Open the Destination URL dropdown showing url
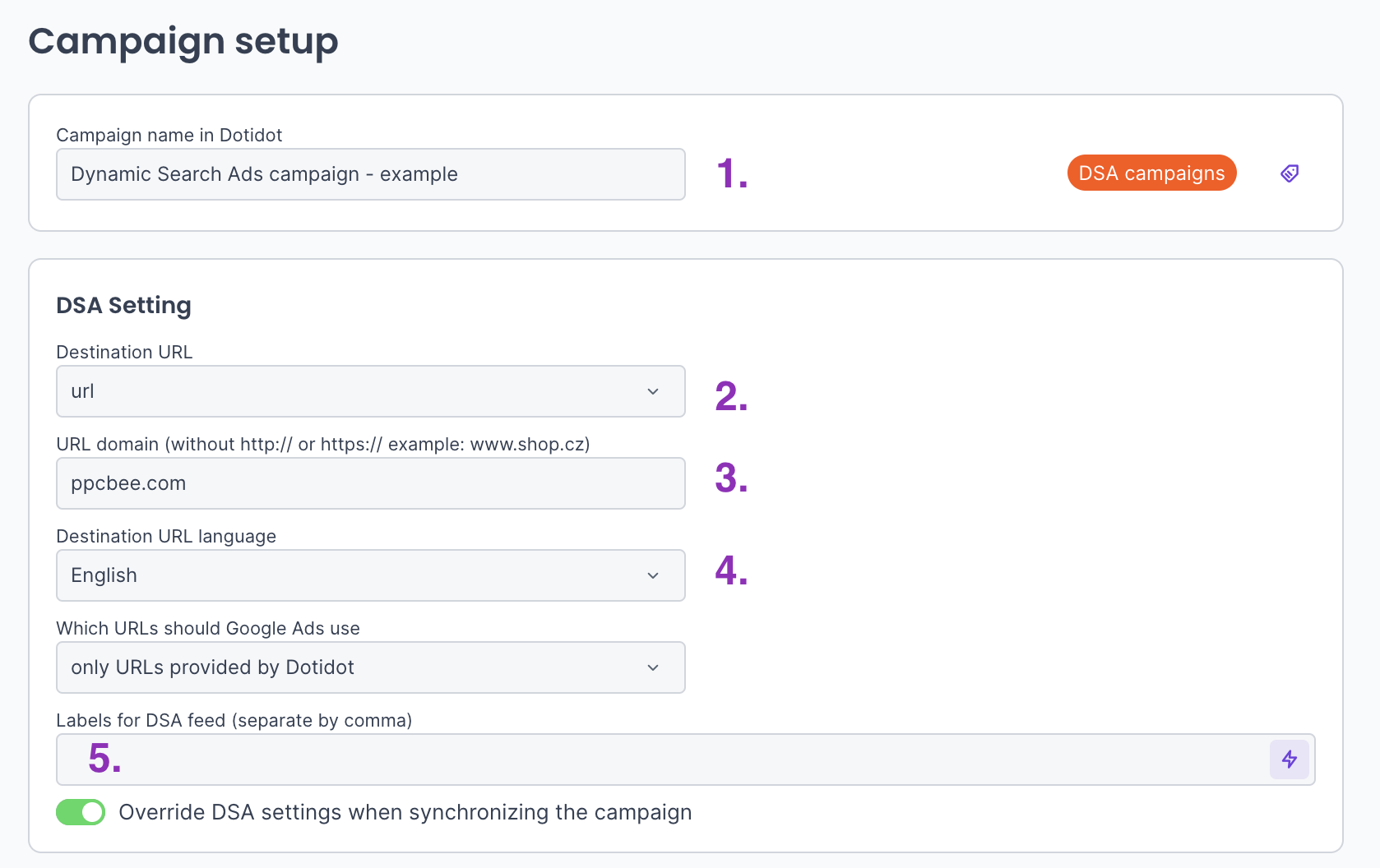The image size is (1380, 868). pyautogui.click(x=370, y=391)
